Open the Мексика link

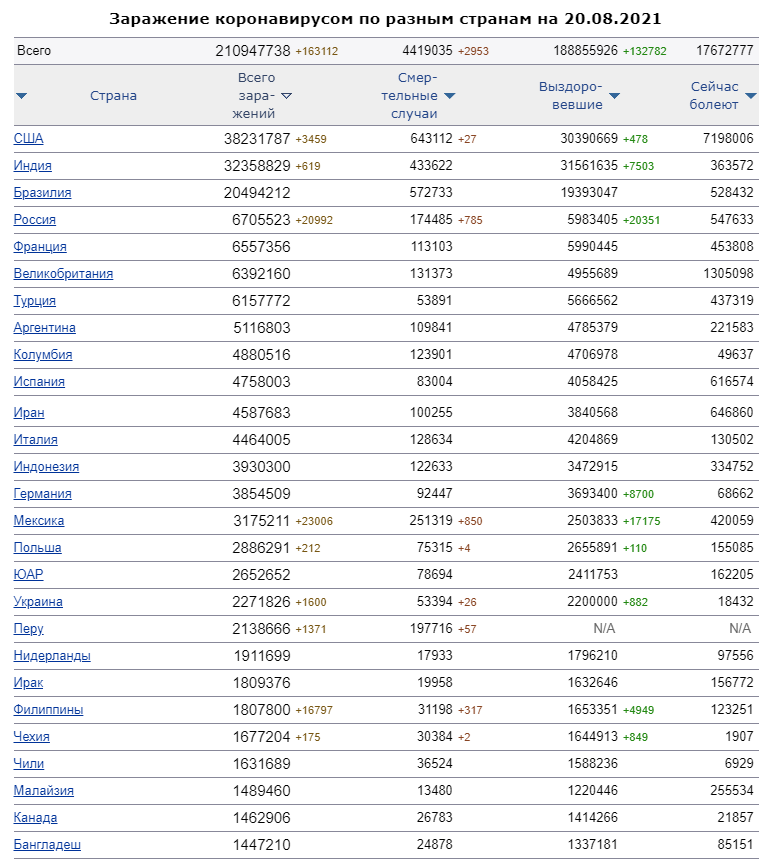coord(39,521)
